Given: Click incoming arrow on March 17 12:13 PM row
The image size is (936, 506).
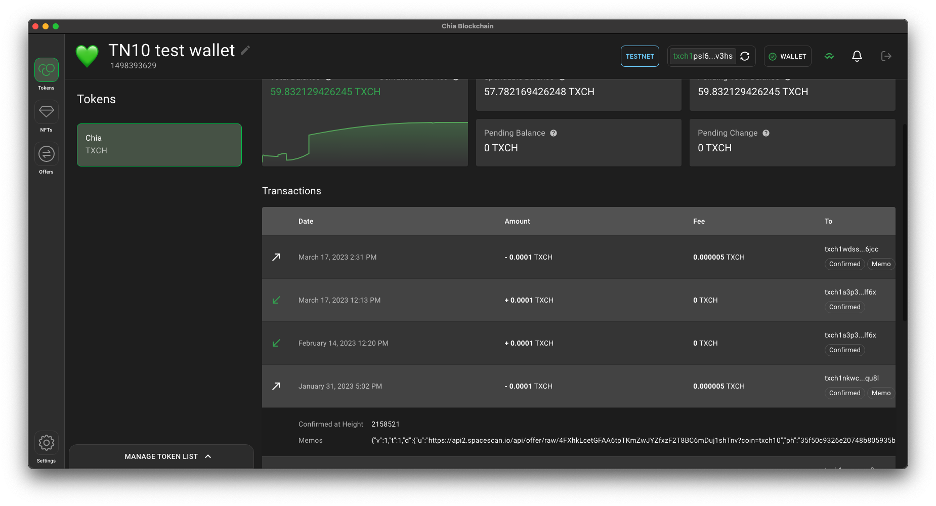Looking at the screenshot, I should click(276, 300).
